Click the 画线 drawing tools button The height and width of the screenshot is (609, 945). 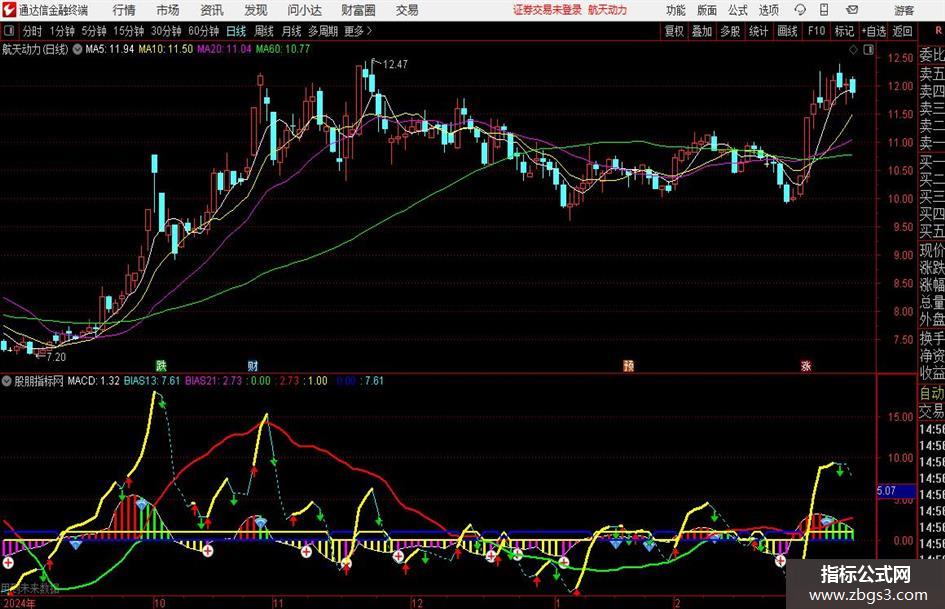click(x=787, y=31)
